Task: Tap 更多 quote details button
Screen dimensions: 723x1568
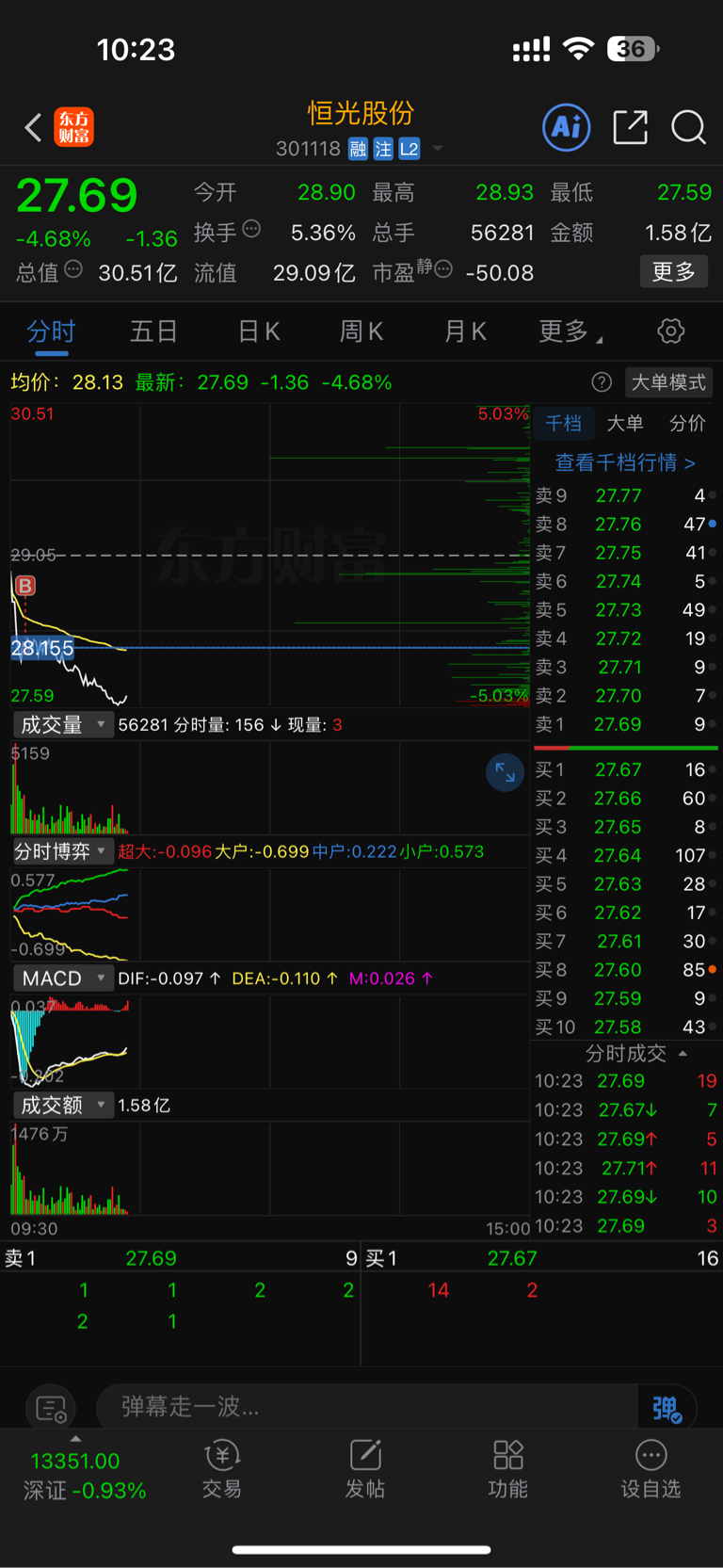Action: pyautogui.click(x=674, y=272)
